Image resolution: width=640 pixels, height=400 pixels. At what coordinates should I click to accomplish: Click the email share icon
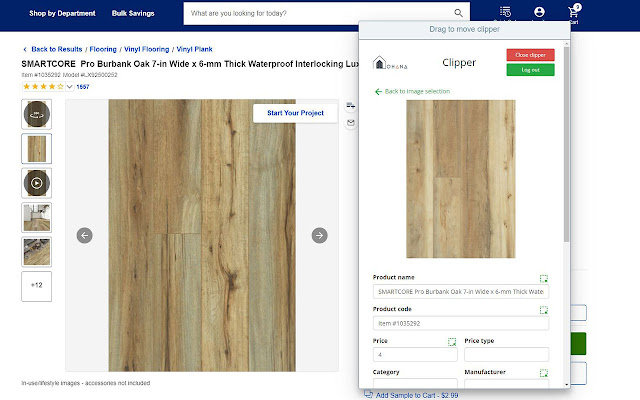click(351, 122)
